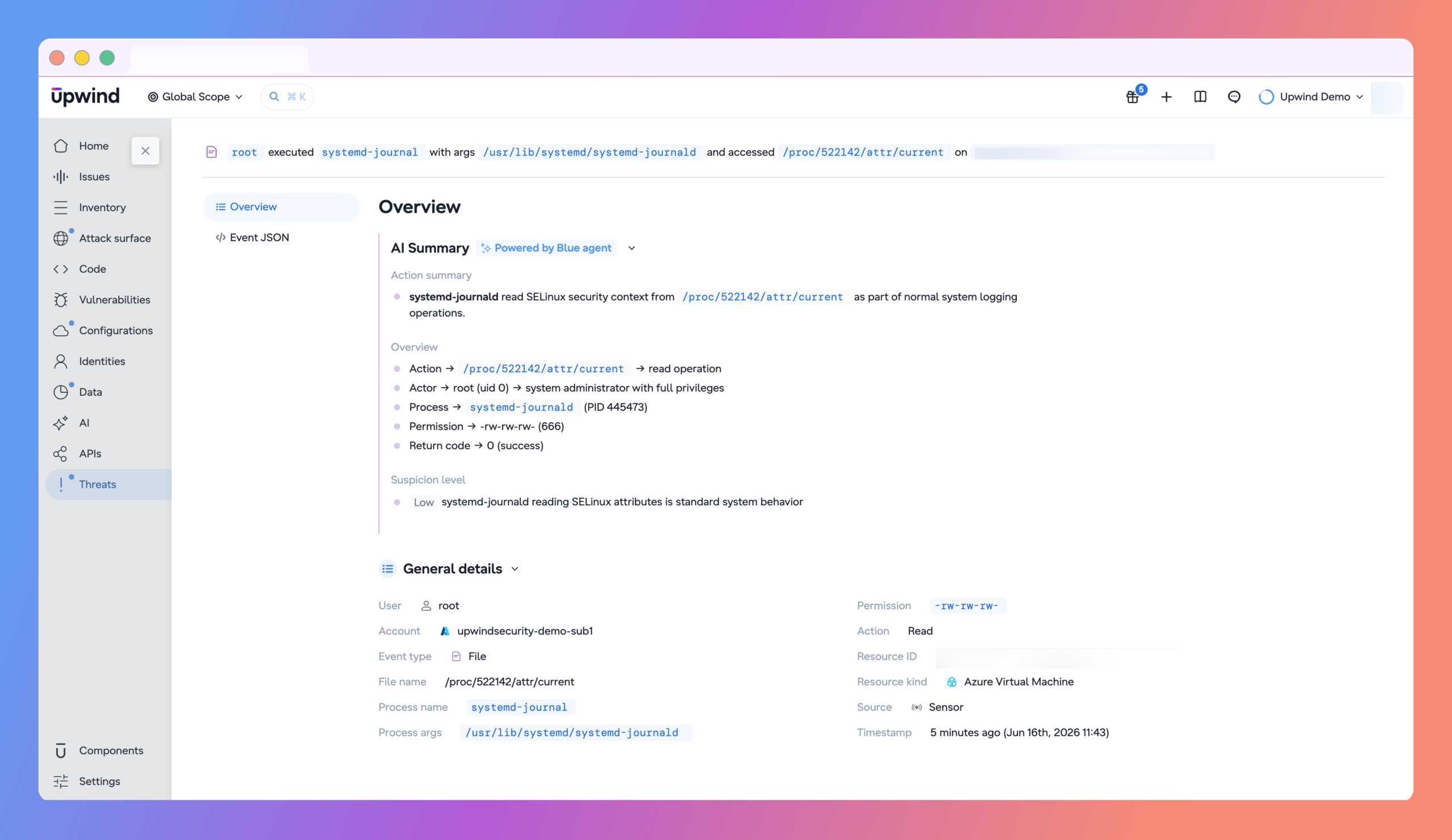The height and width of the screenshot is (840, 1452).
Task: Click the Sensor source icon
Action: (917, 707)
